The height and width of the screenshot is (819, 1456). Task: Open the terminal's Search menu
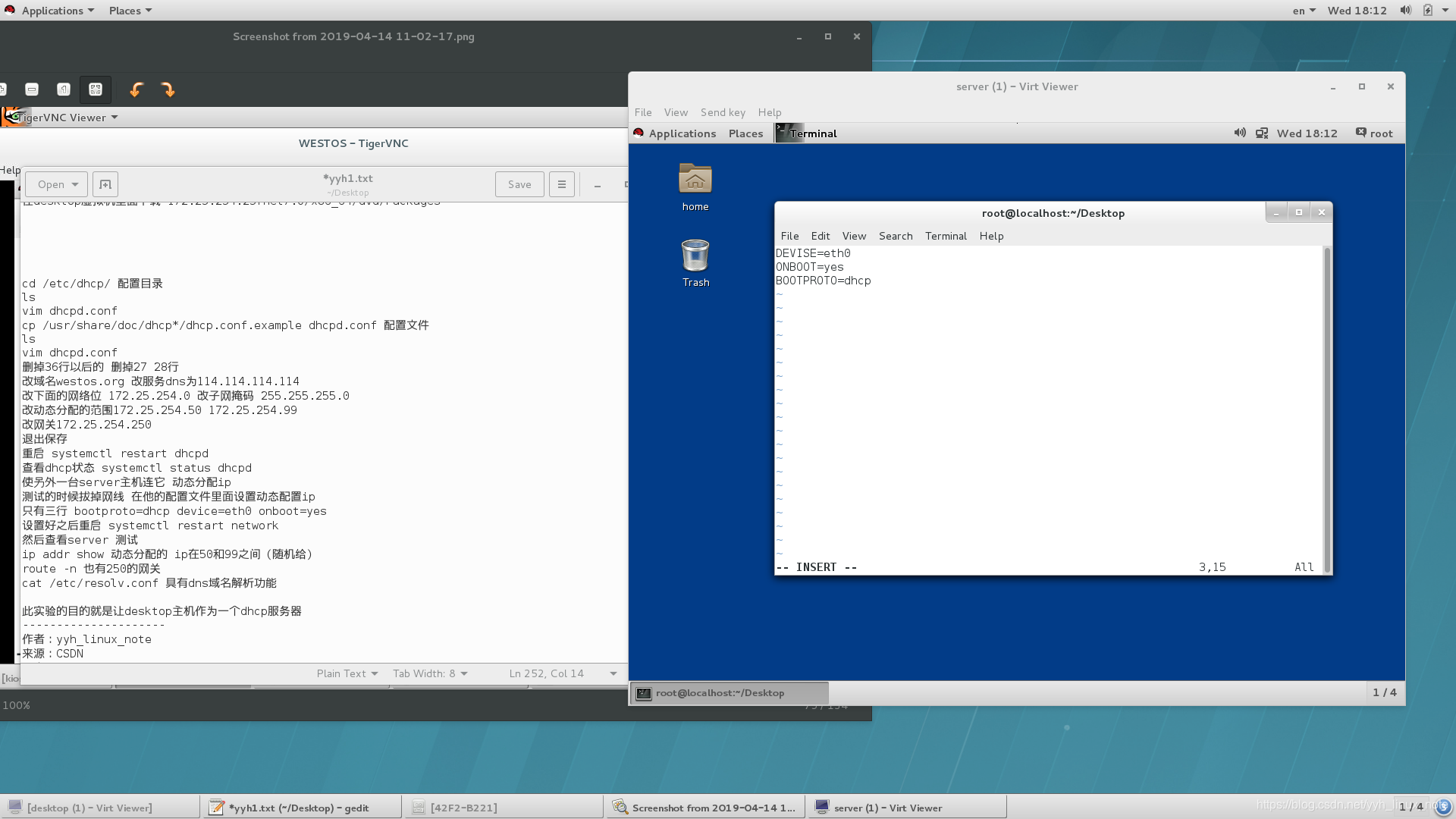point(895,236)
